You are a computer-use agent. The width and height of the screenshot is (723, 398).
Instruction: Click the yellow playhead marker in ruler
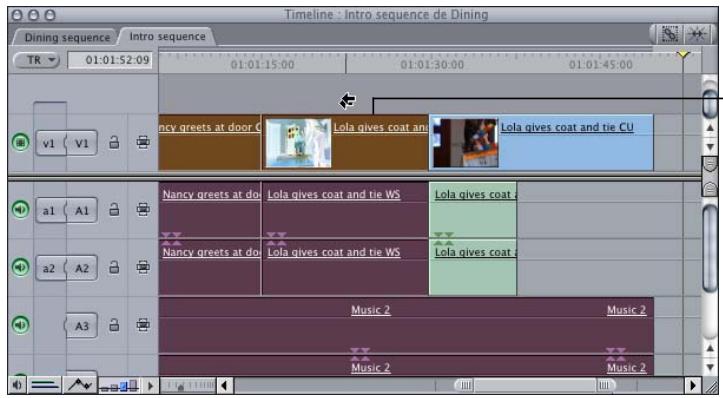(683, 54)
